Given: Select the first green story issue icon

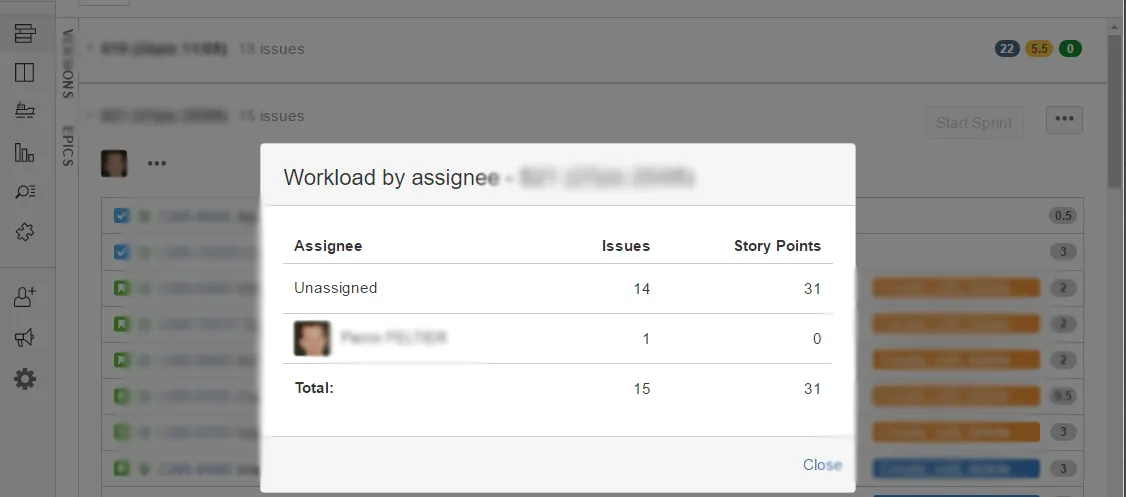Looking at the screenshot, I should (121, 288).
